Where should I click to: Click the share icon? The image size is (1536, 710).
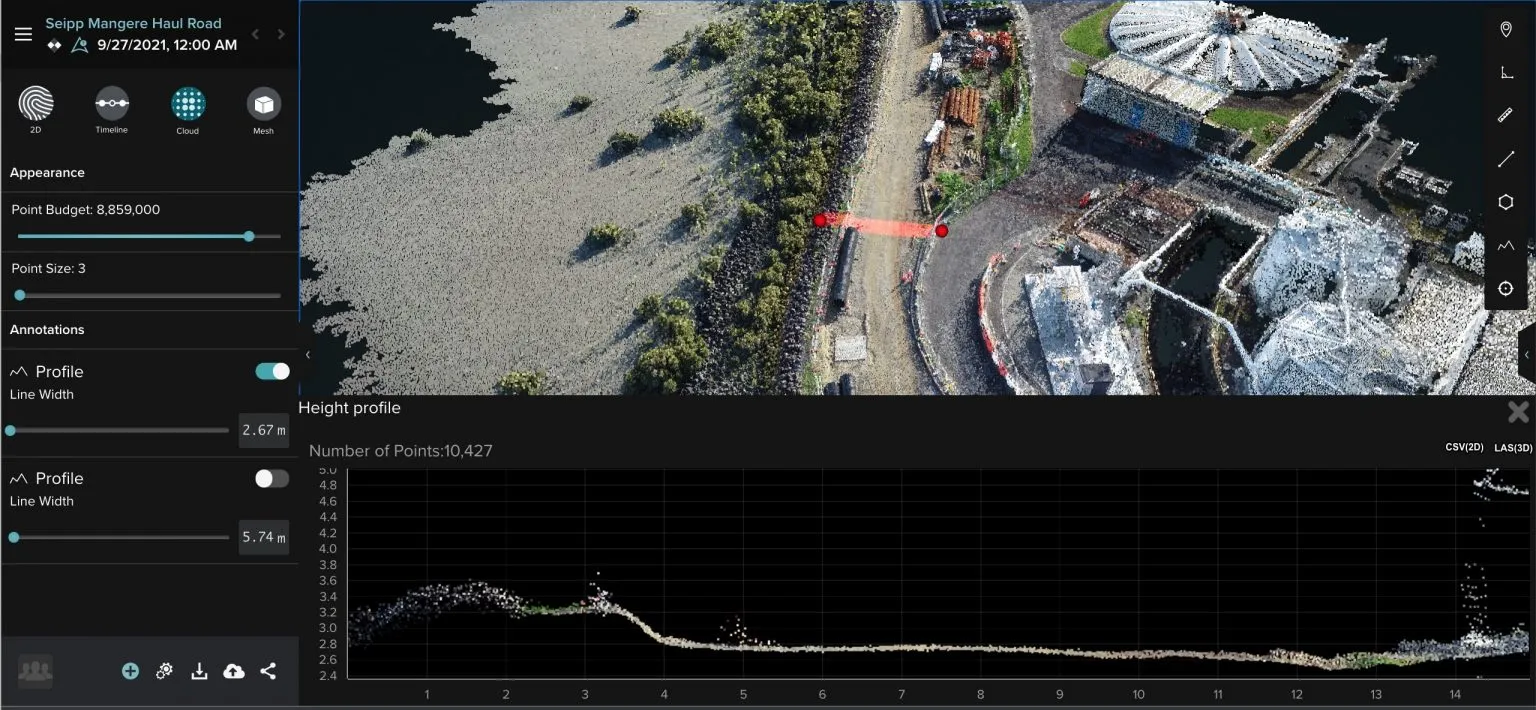pyautogui.click(x=268, y=671)
